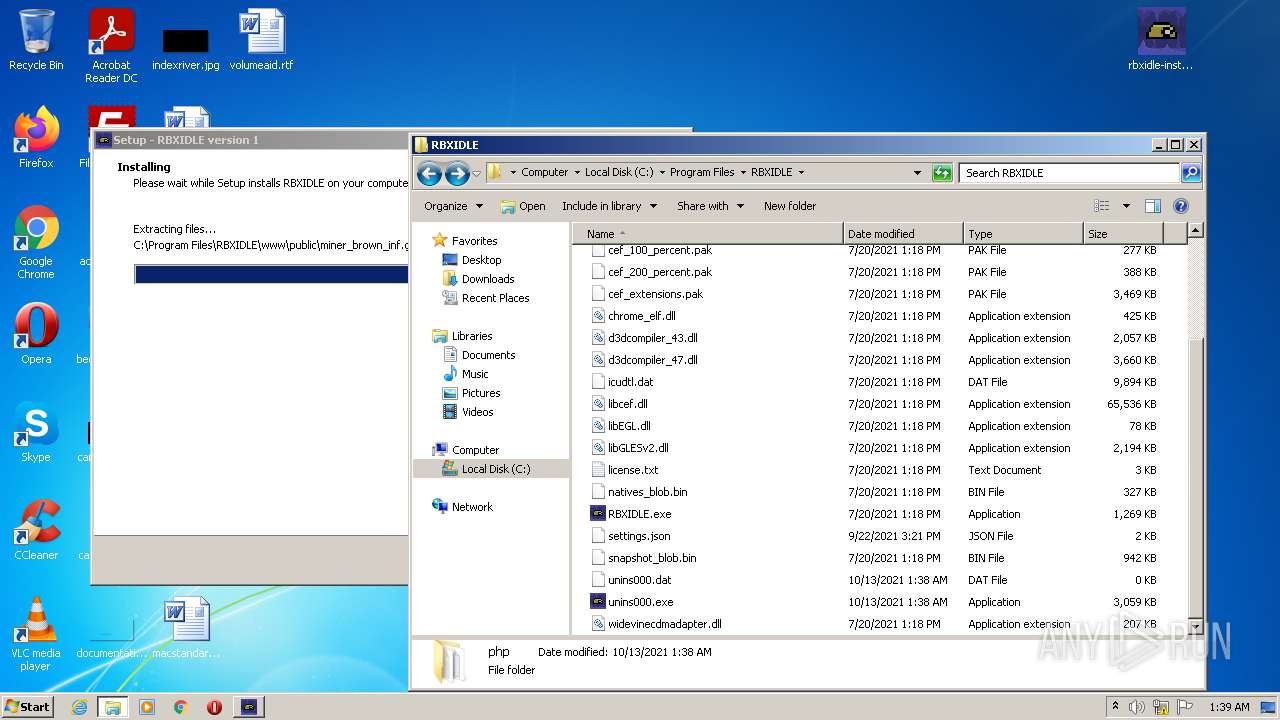Click New folder button
This screenshot has width=1280, height=720.
pyautogui.click(x=790, y=206)
